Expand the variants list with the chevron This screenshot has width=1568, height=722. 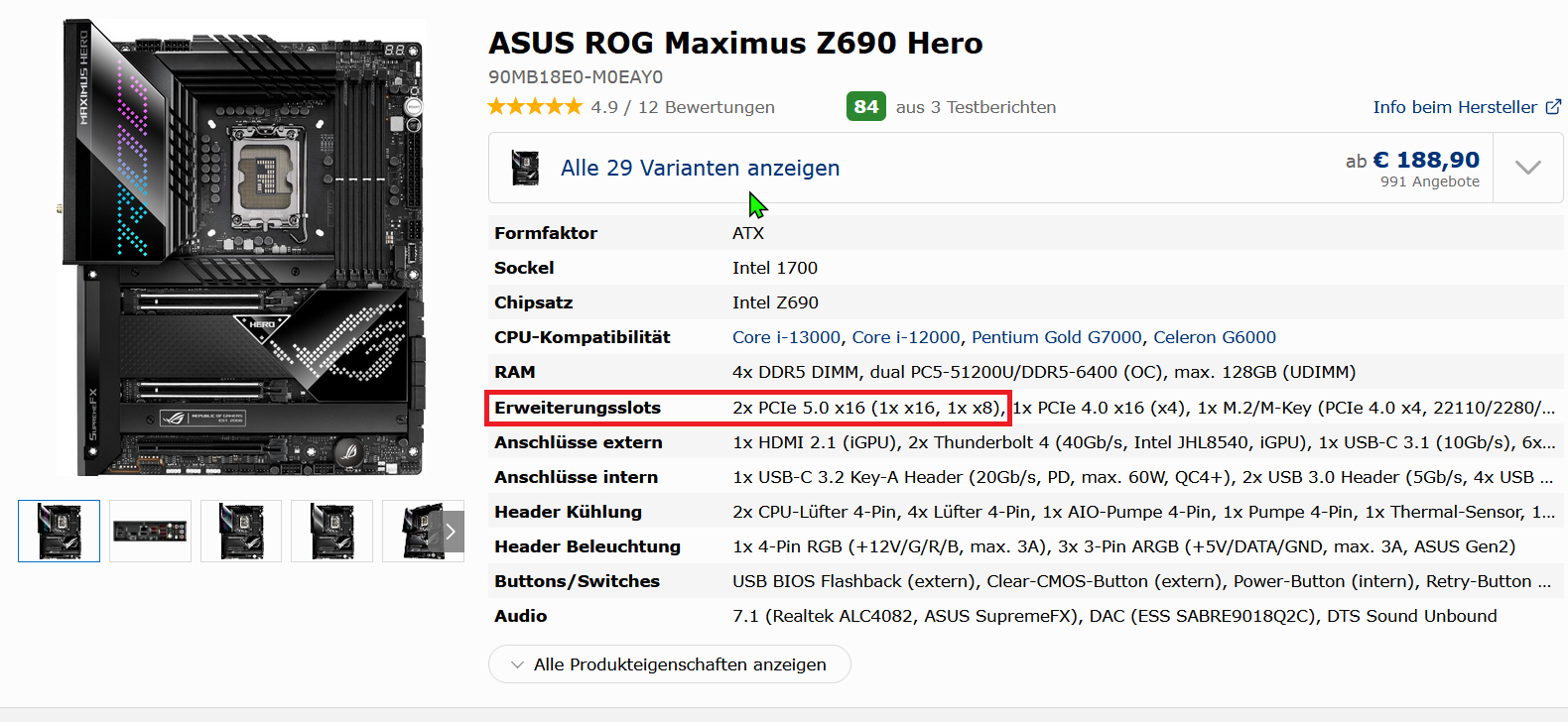(x=1527, y=168)
